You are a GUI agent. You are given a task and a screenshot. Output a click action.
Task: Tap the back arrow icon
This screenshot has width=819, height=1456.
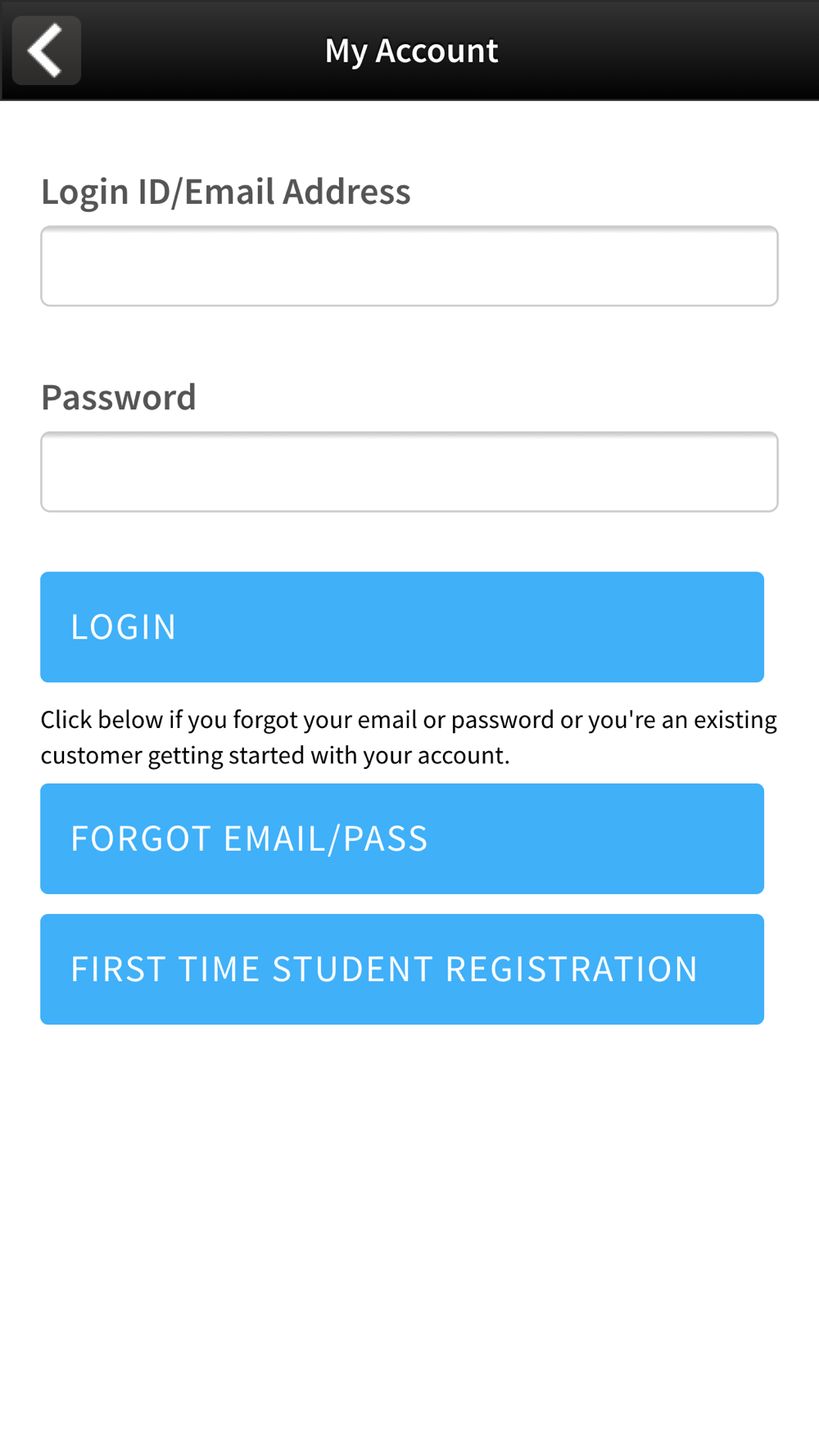(x=47, y=50)
